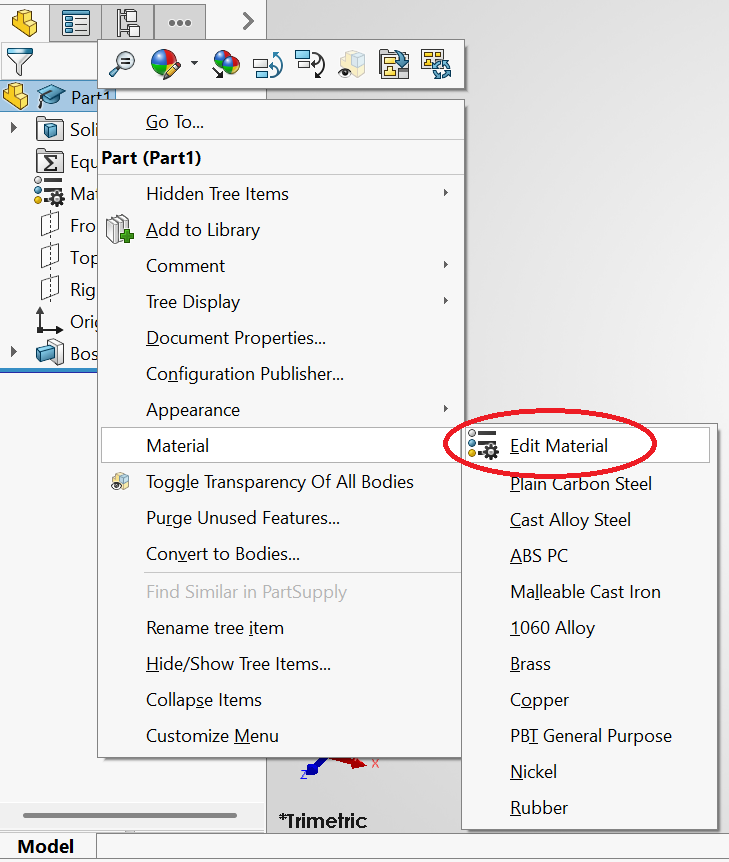Image resolution: width=729 pixels, height=862 pixels.
Task: Click the Edit Material gear icon
Action: [483, 444]
